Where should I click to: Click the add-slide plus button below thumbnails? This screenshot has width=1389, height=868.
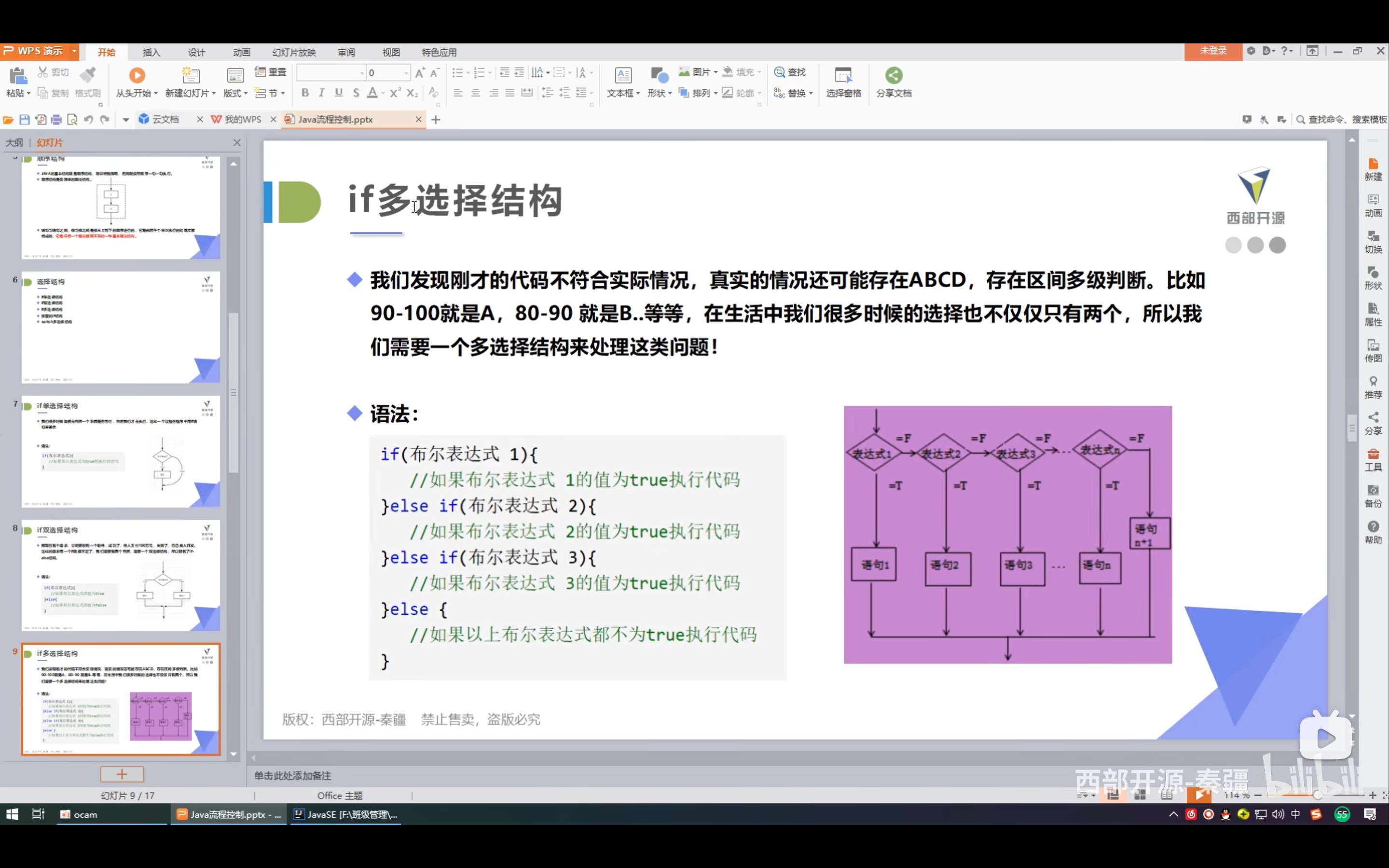[x=122, y=774]
